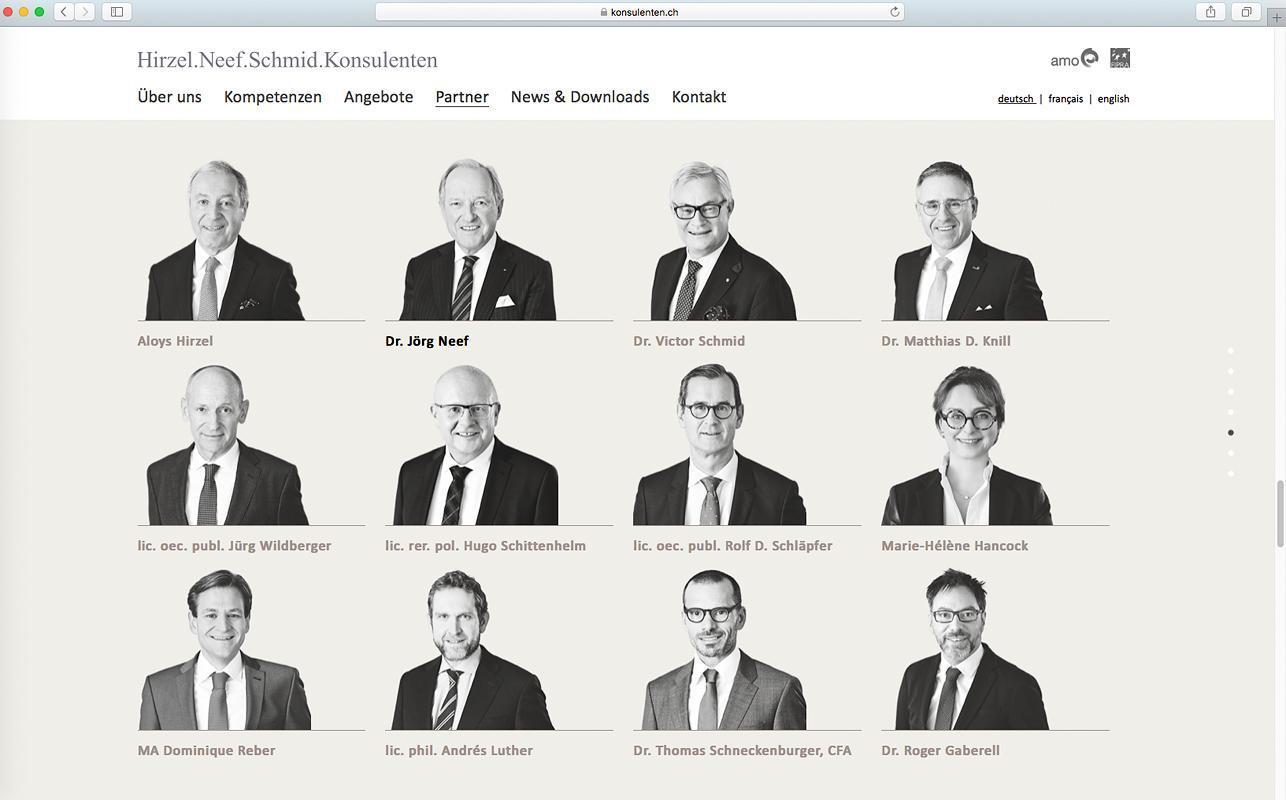This screenshot has height=800, width=1286.
Task: Select the fifth page dot indicator
Action: pyautogui.click(x=1231, y=433)
